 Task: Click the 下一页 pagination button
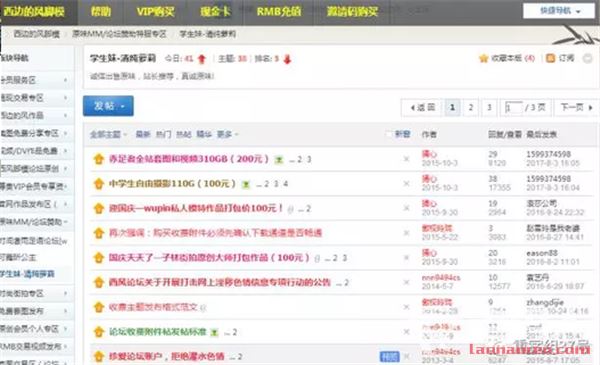[x=576, y=108]
